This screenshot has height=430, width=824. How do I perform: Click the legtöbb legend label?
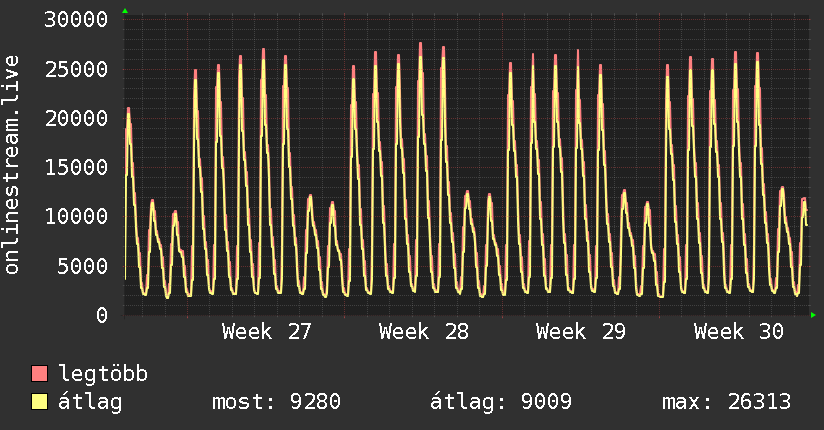pyautogui.click(x=103, y=373)
